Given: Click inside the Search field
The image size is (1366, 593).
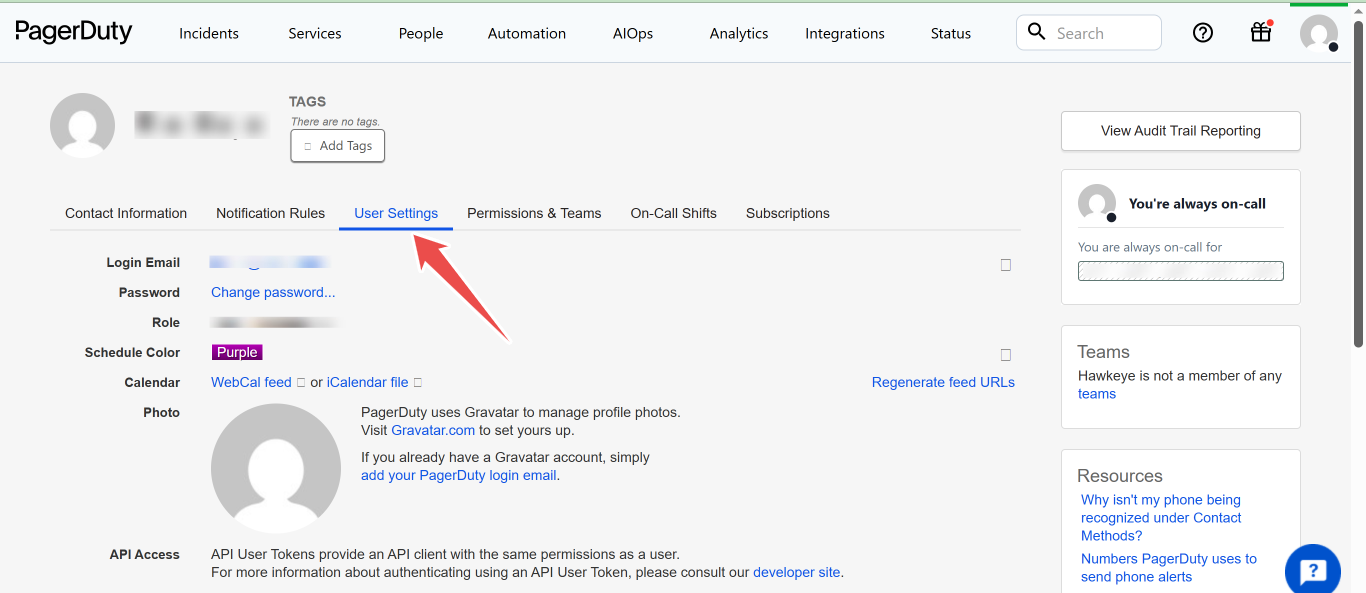Looking at the screenshot, I should pyautogui.click(x=1088, y=32).
